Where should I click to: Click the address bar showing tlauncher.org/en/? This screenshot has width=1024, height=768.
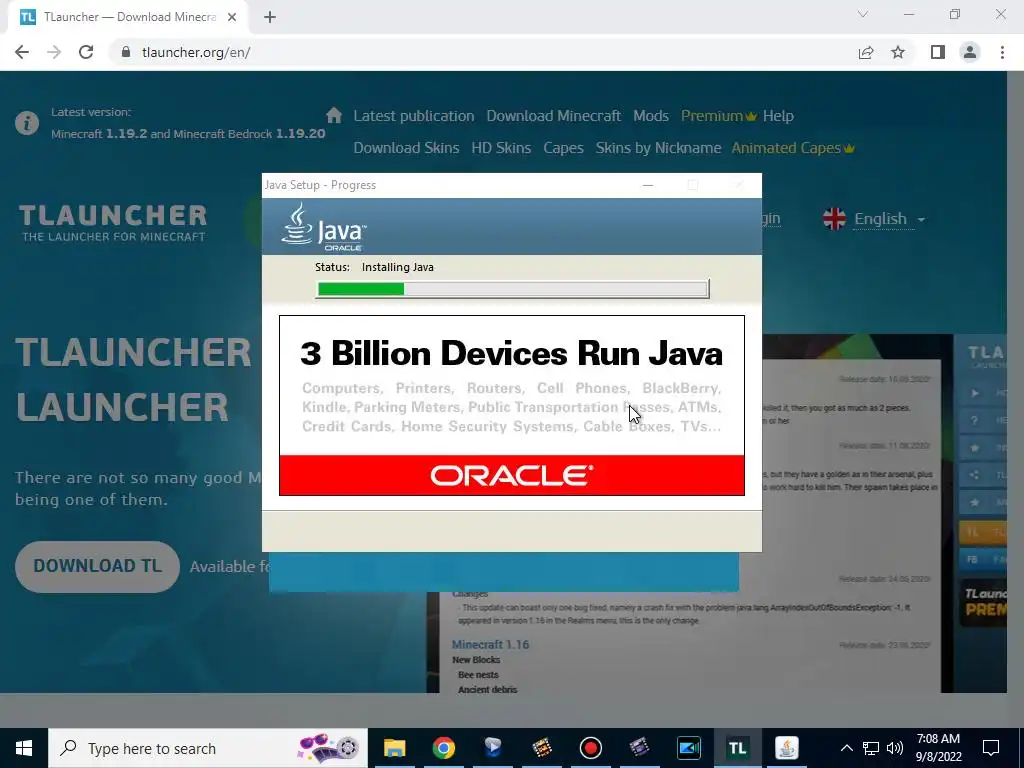483,52
